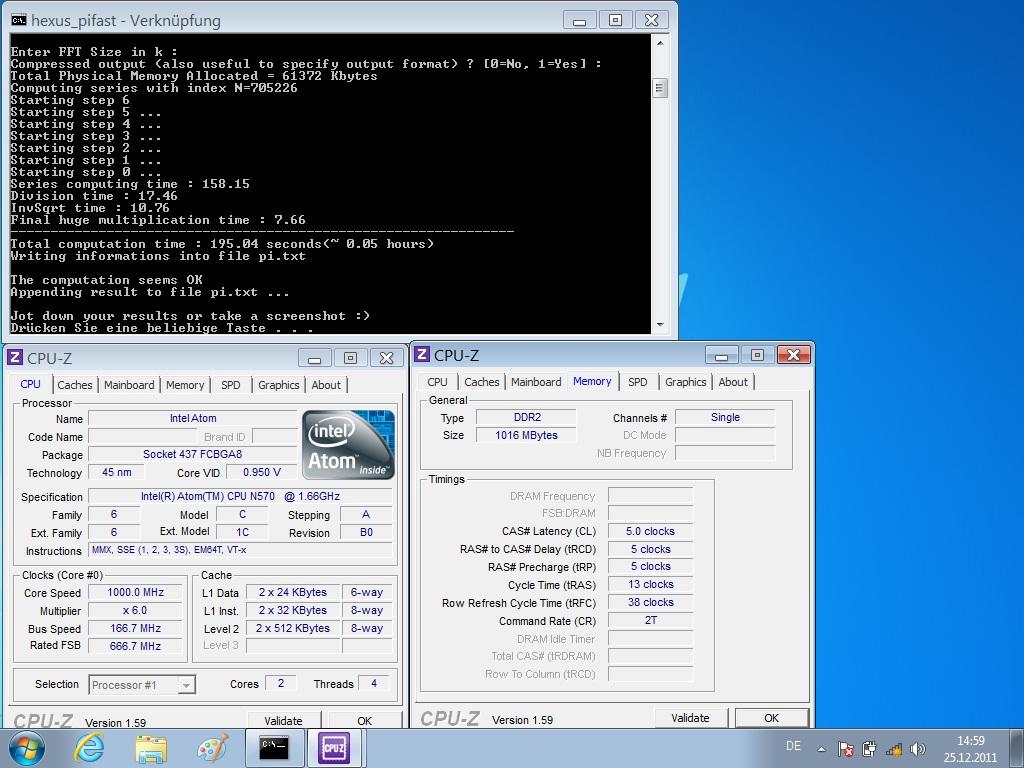
Task: Click OK in the left CPU-Z window
Action: pos(364,720)
